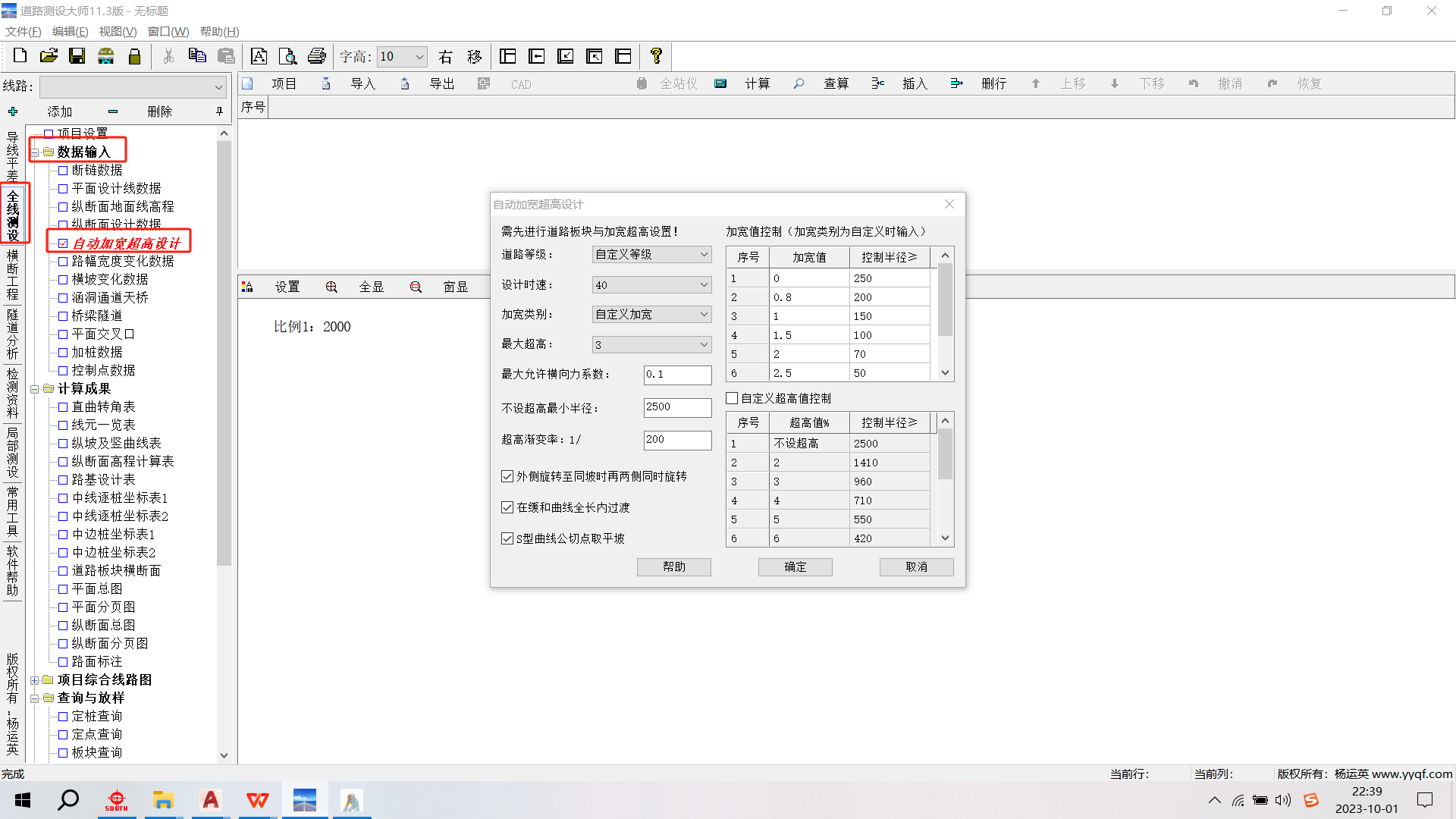Image resolution: width=1456 pixels, height=819 pixels.
Task: Toggle S型曲线公切点取平坡 checkbox
Action: (507, 538)
